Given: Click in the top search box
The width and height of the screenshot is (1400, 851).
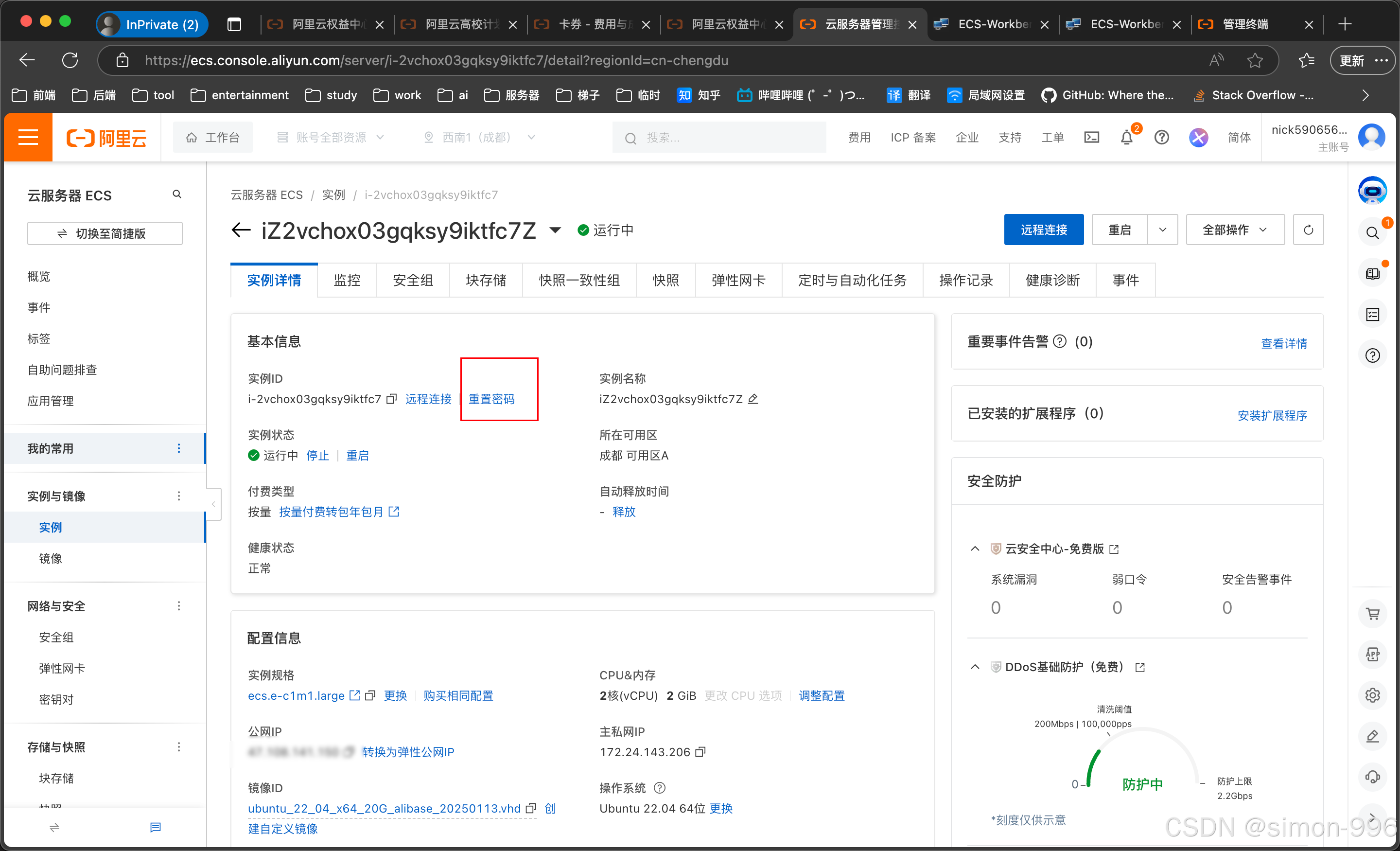Looking at the screenshot, I should click(x=719, y=138).
